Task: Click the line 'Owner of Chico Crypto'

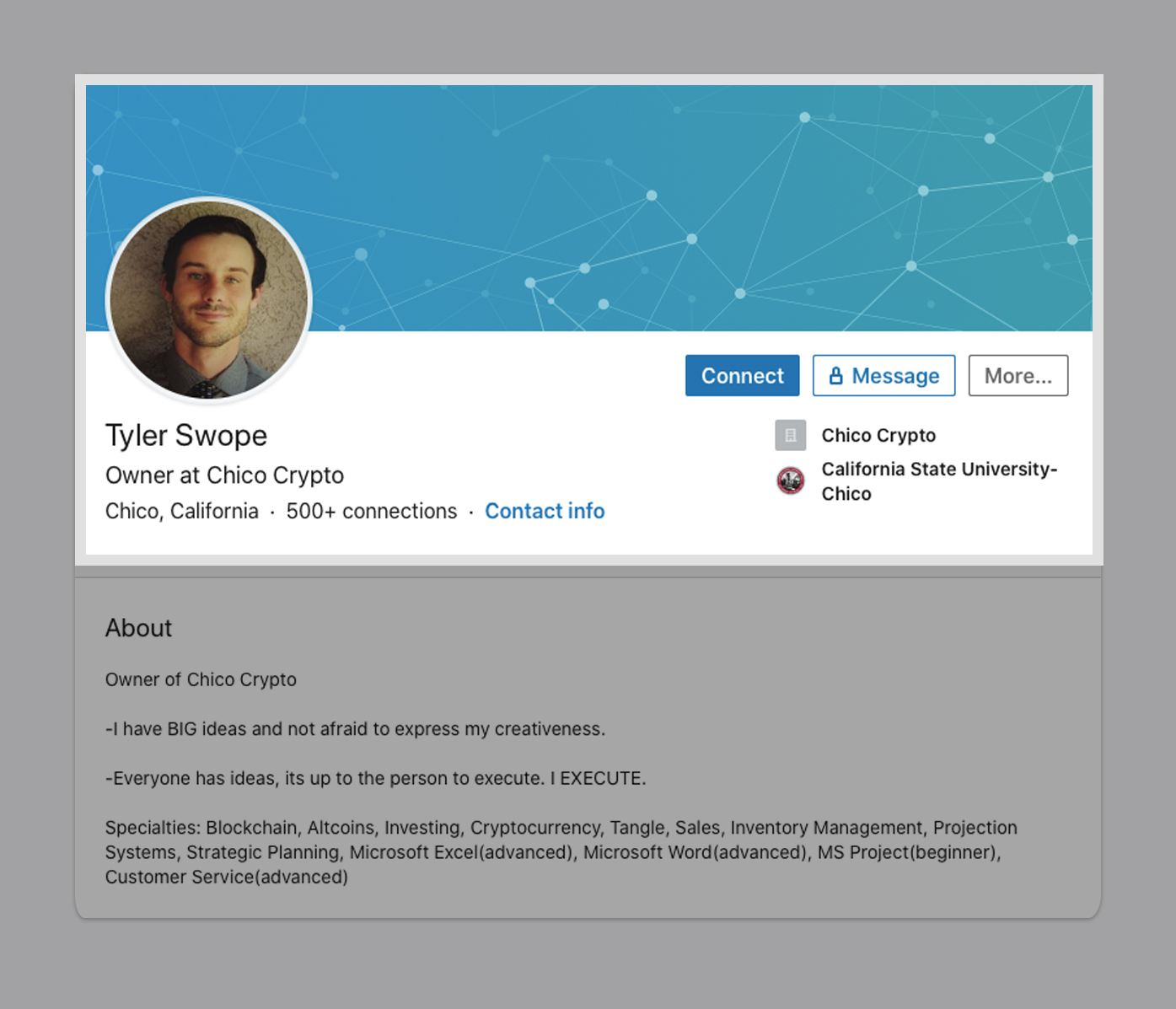Action: [201, 679]
